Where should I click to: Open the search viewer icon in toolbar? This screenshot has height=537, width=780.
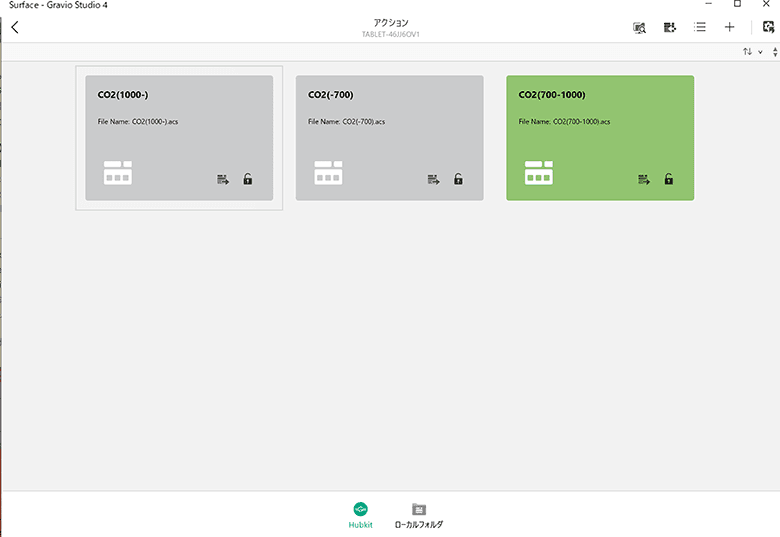point(640,28)
